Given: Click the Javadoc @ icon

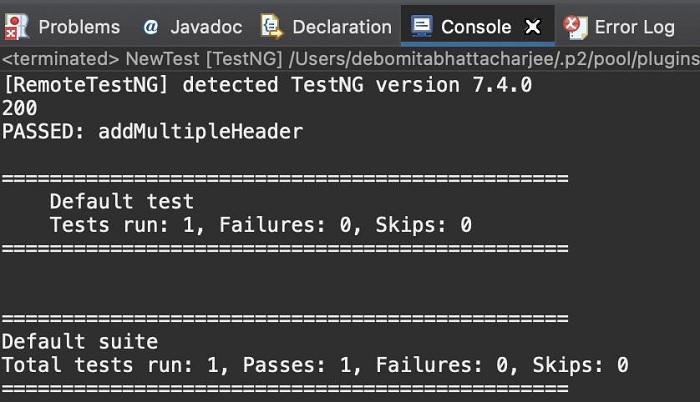Looking at the screenshot, I should 150,27.
